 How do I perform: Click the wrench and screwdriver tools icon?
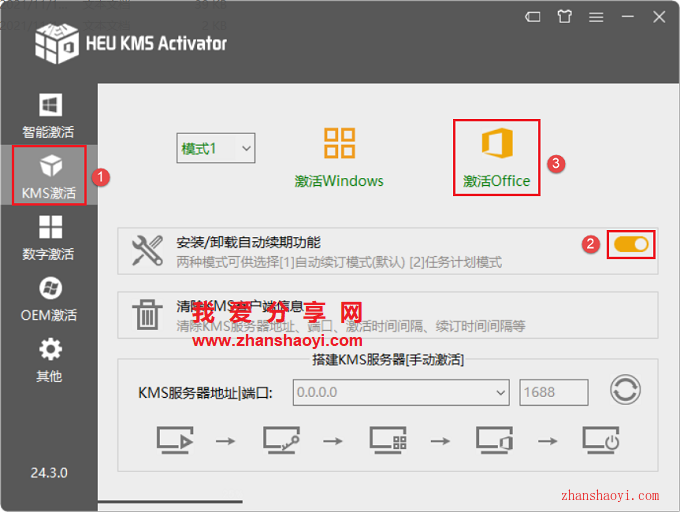[147, 251]
